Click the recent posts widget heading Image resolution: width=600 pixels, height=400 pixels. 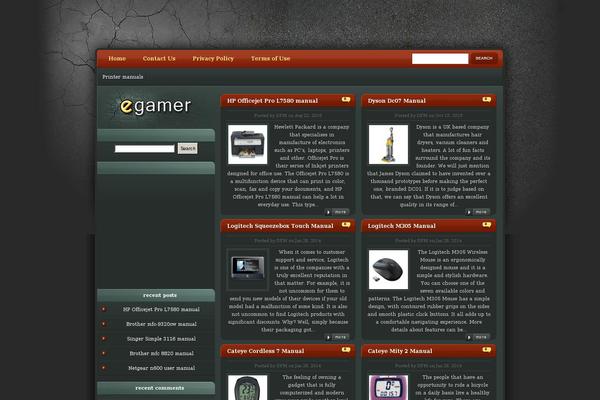click(x=160, y=295)
